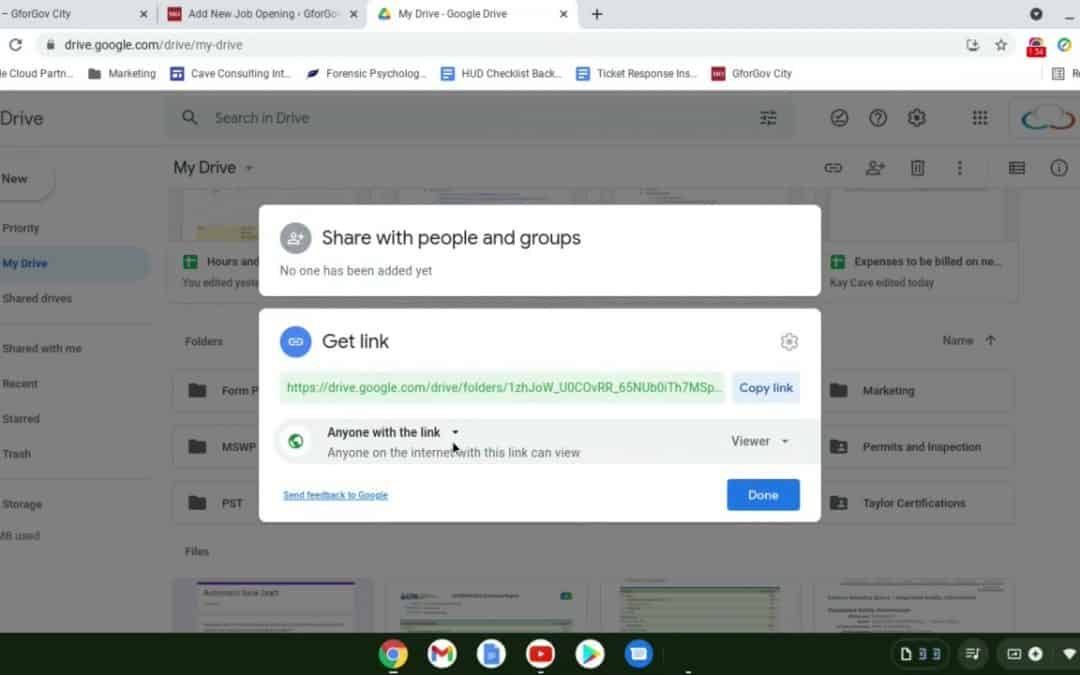Viewport: 1080px width, 675px height.
Task: Reload the page with the refresh icon
Action: point(15,45)
